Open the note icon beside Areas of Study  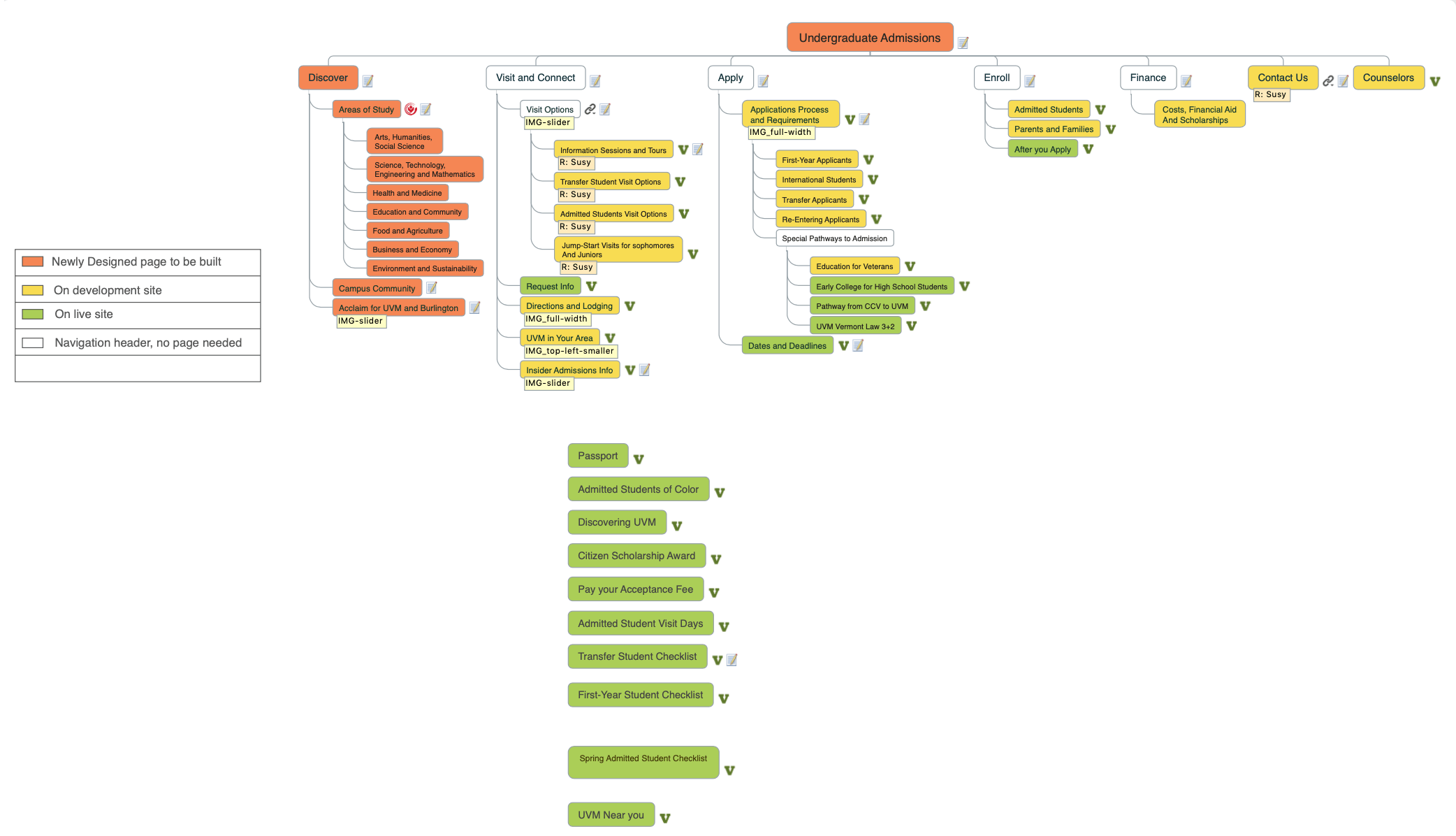coord(425,109)
